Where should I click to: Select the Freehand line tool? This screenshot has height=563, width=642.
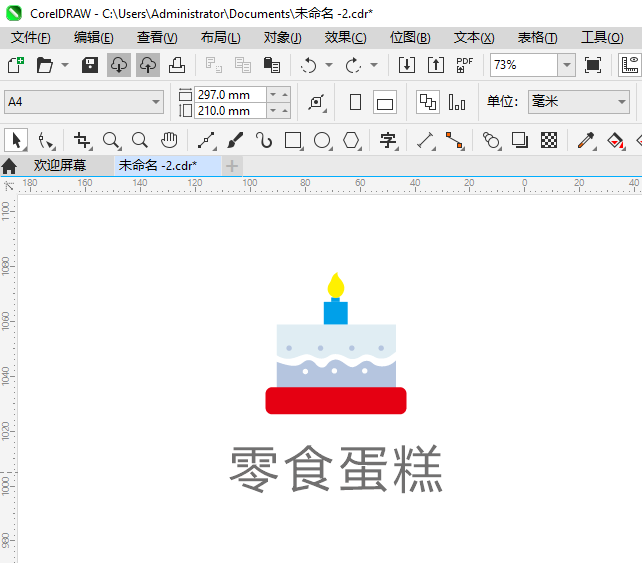click(207, 141)
